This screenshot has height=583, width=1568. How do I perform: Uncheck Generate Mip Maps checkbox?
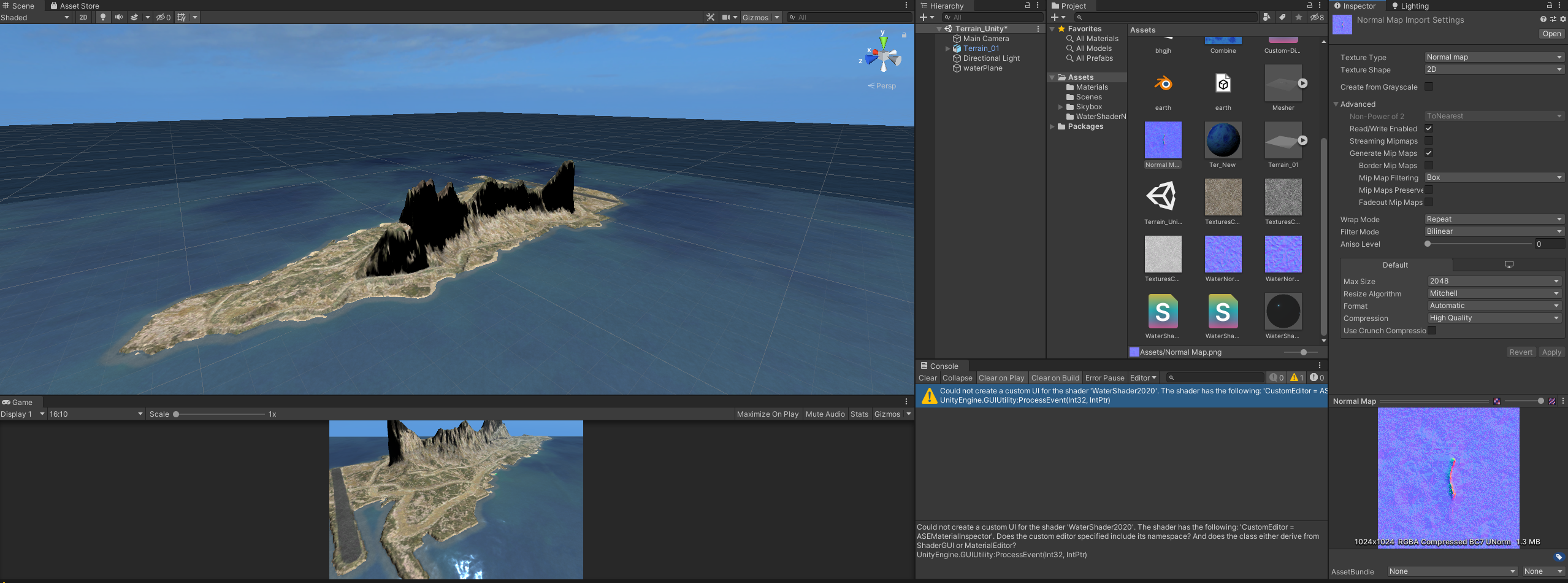click(1429, 153)
